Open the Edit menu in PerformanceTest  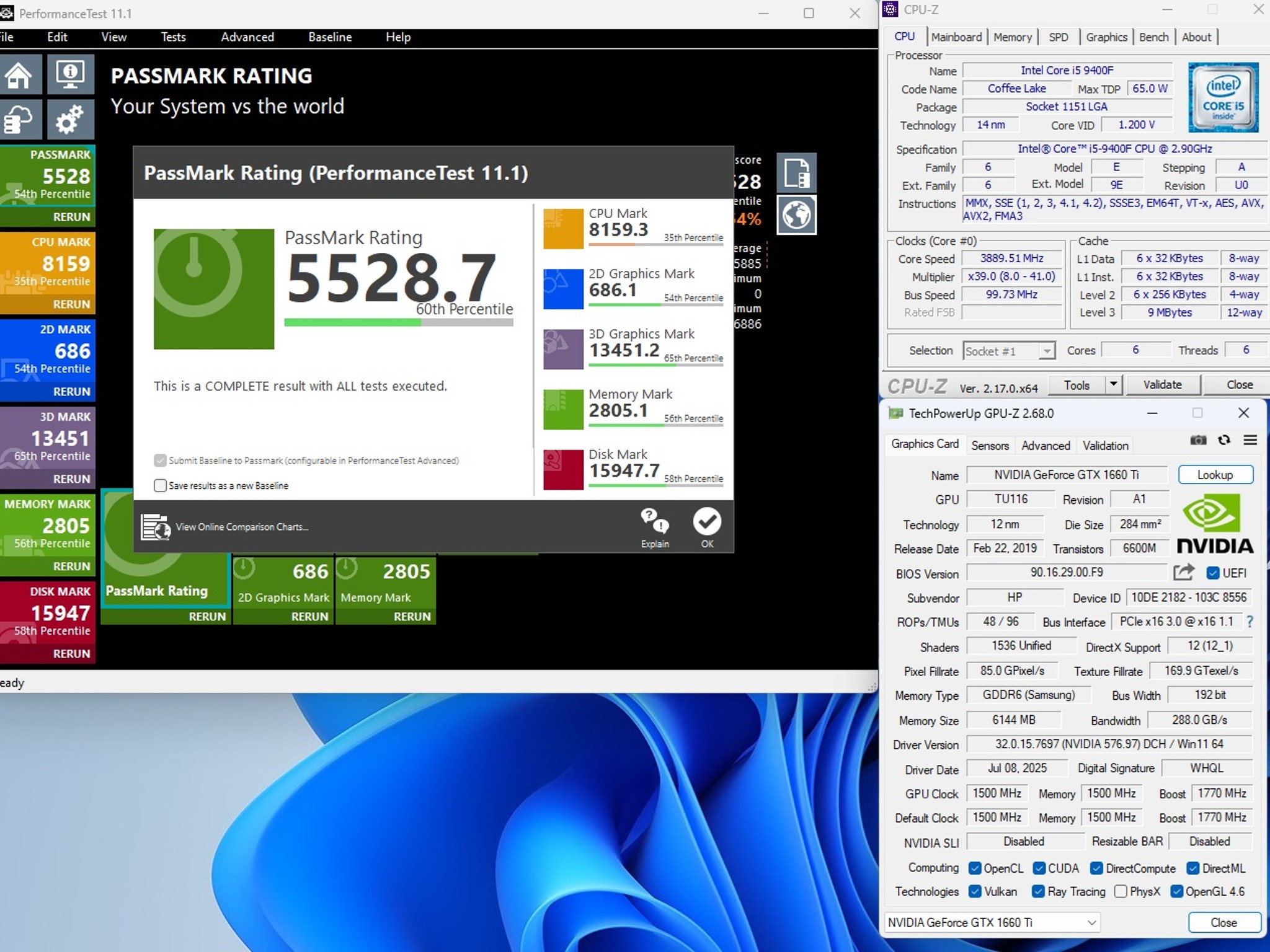(57, 37)
